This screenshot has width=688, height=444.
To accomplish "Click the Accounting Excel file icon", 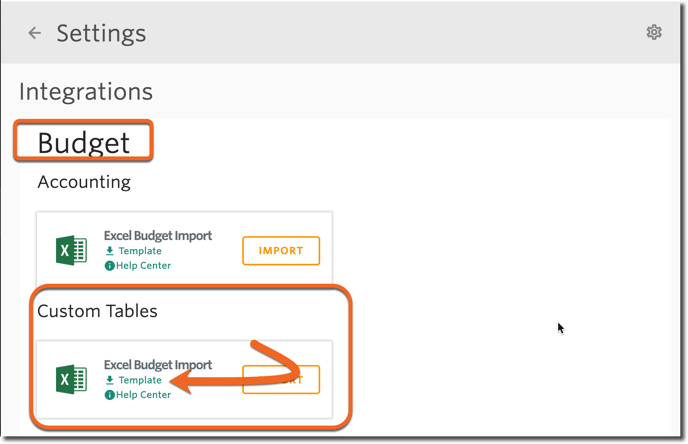I will click(x=72, y=251).
